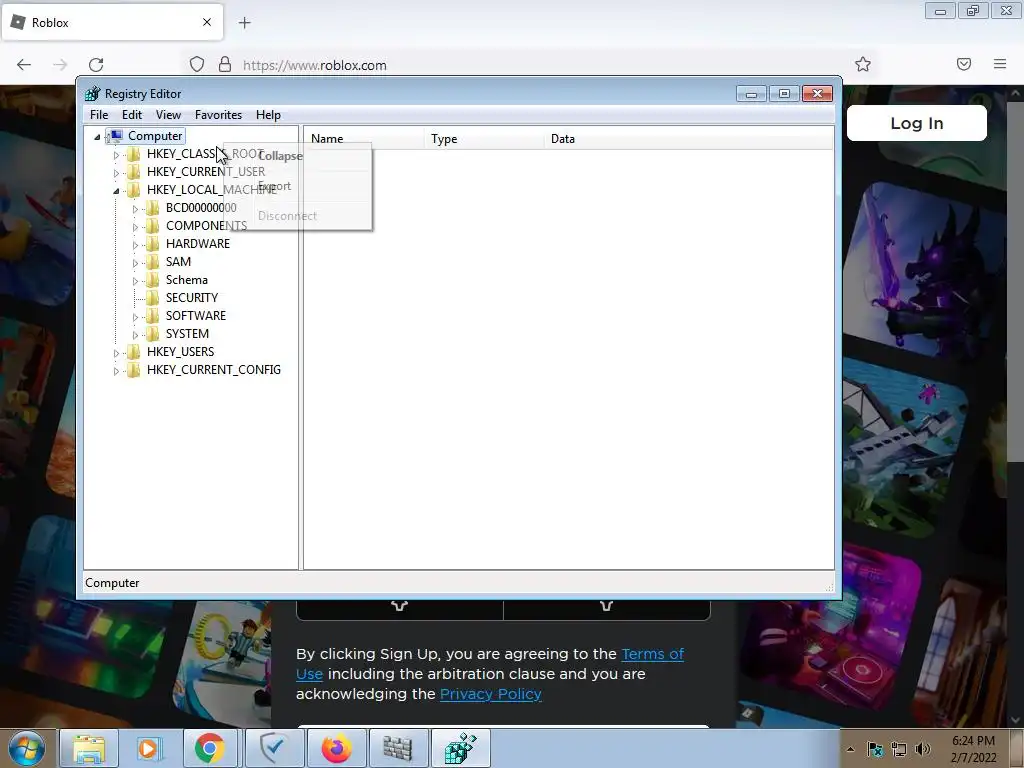Click the HKEY_USERS folder icon
The image size is (1024, 768).
[133, 351]
